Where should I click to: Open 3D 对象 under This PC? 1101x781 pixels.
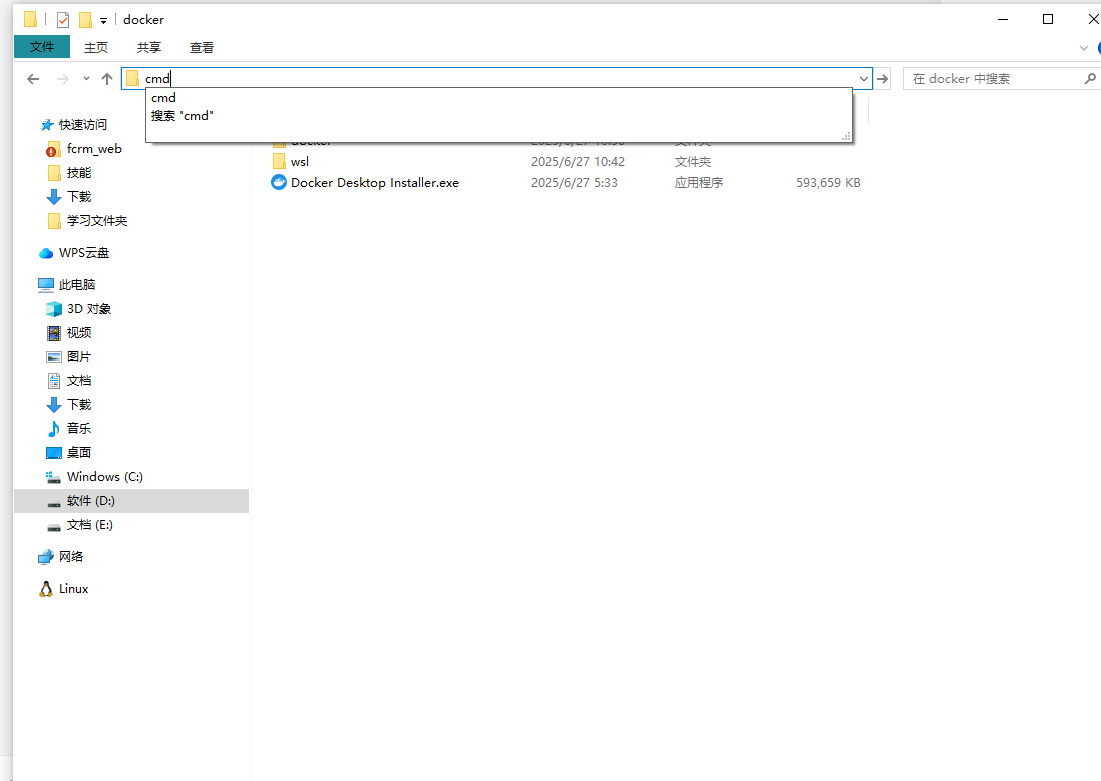click(x=88, y=309)
